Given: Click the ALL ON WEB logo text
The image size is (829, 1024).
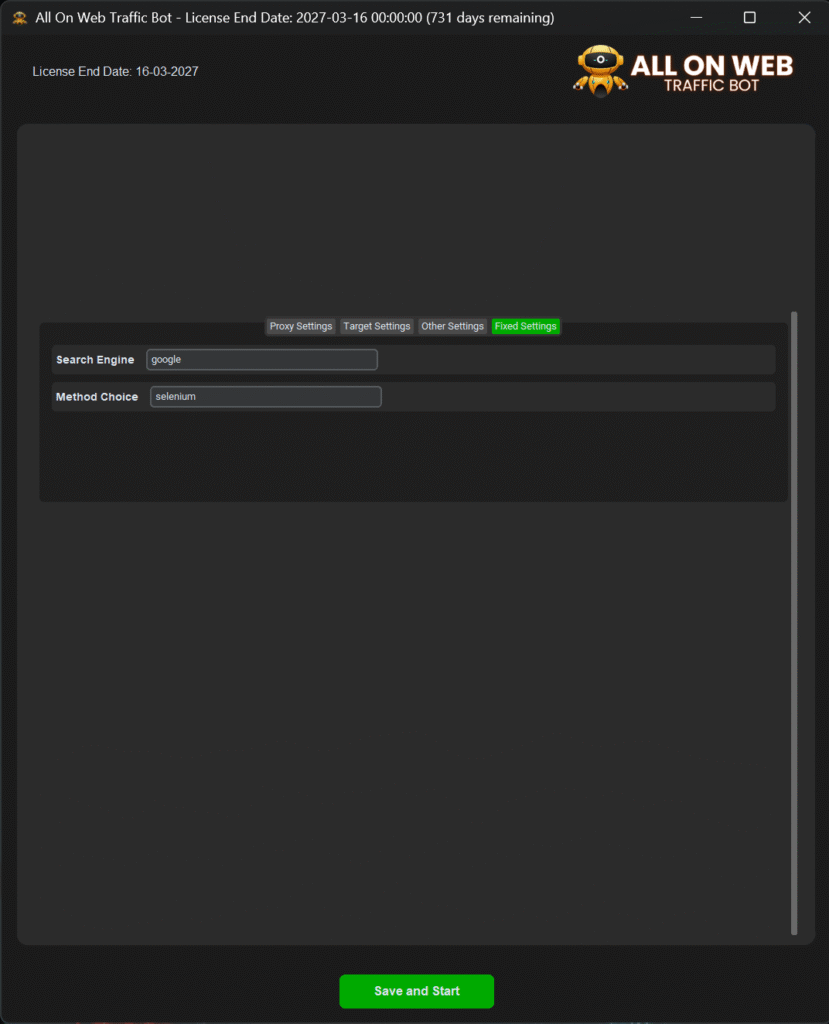Looking at the screenshot, I should click(711, 66).
